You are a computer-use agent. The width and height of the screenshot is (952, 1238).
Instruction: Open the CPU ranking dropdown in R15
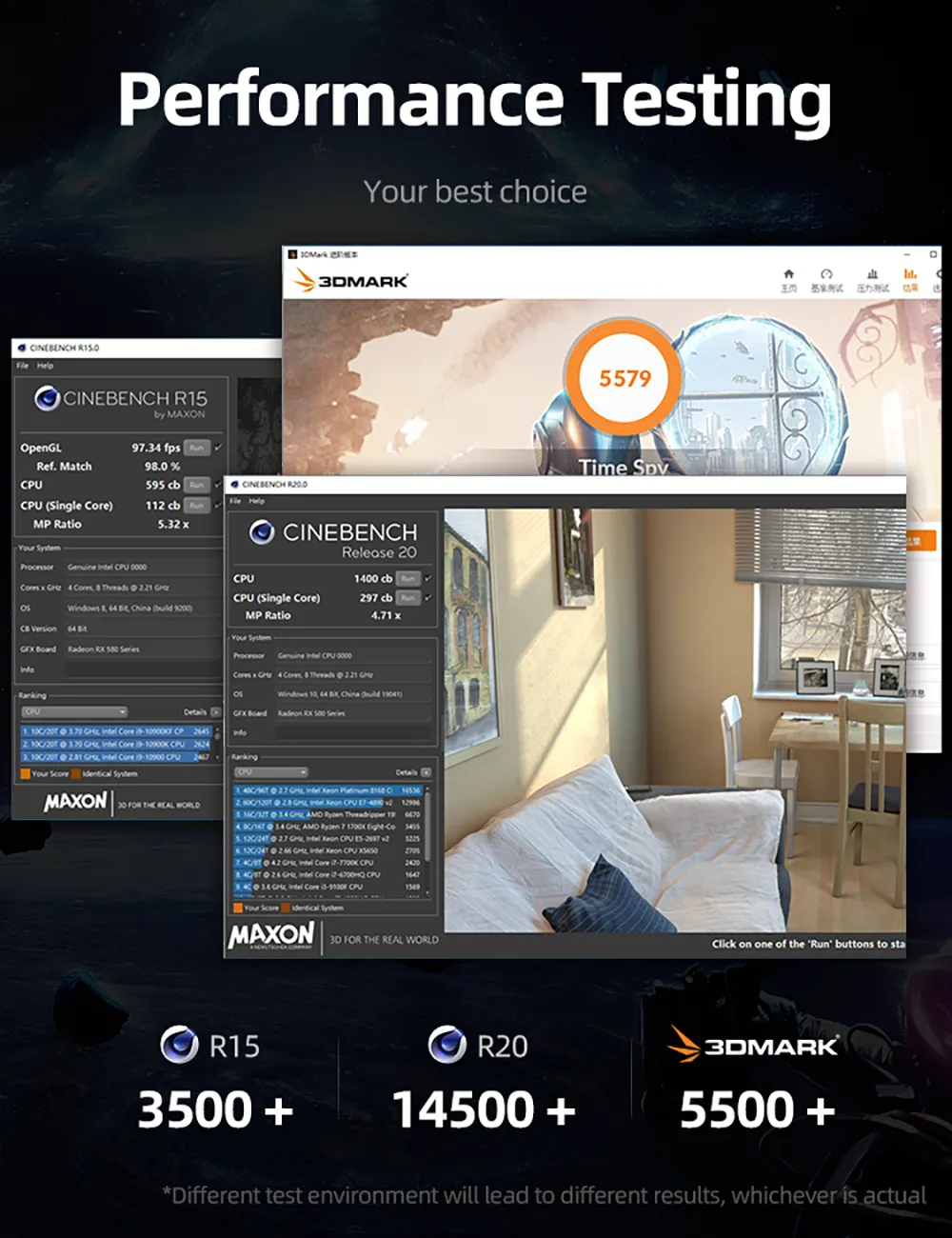tap(74, 711)
